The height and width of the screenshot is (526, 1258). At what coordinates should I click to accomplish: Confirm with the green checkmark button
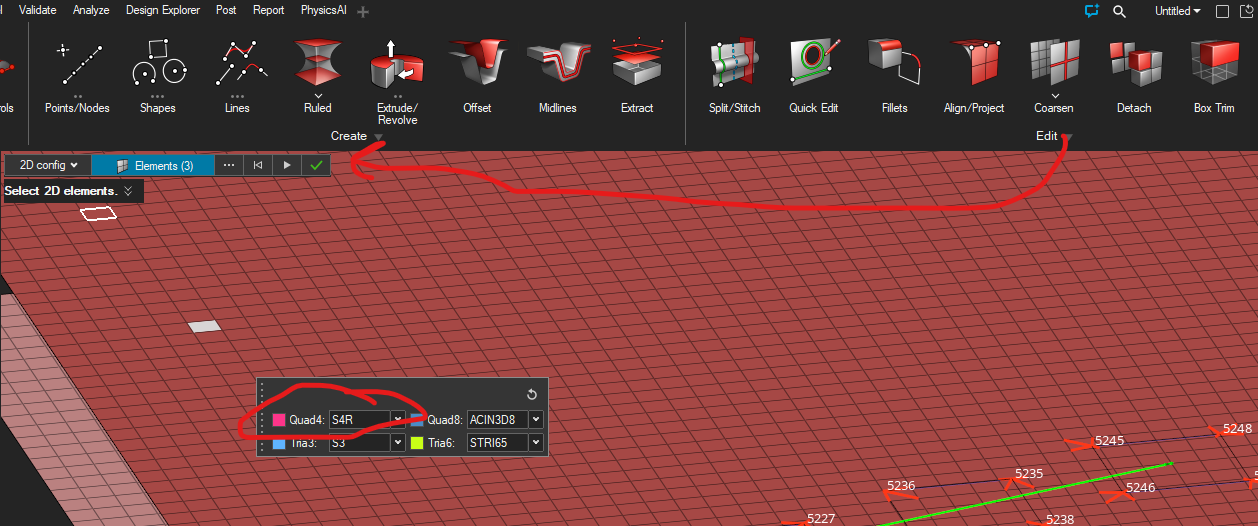316,166
